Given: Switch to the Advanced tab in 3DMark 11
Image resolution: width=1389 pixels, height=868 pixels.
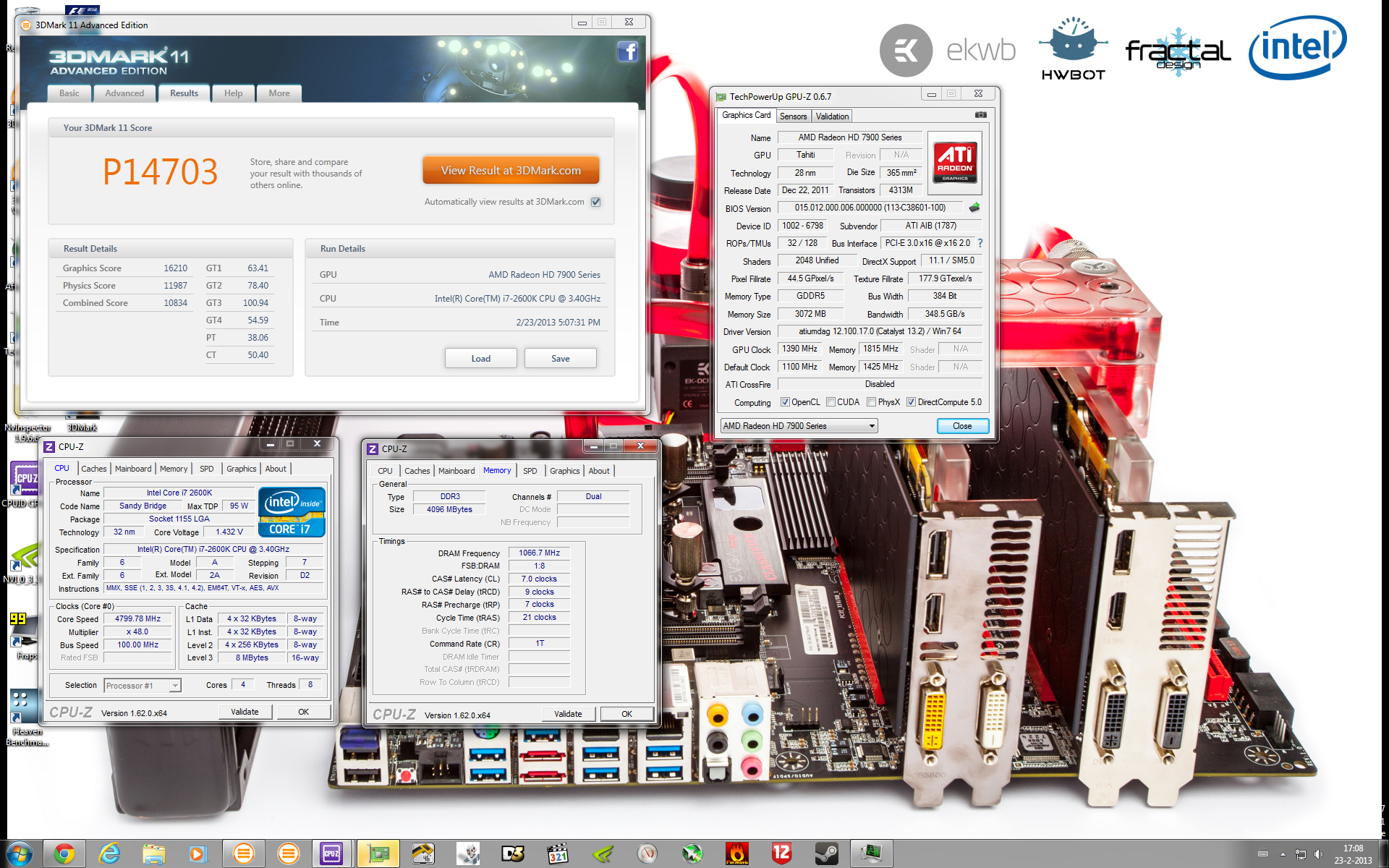Looking at the screenshot, I should coord(124,93).
